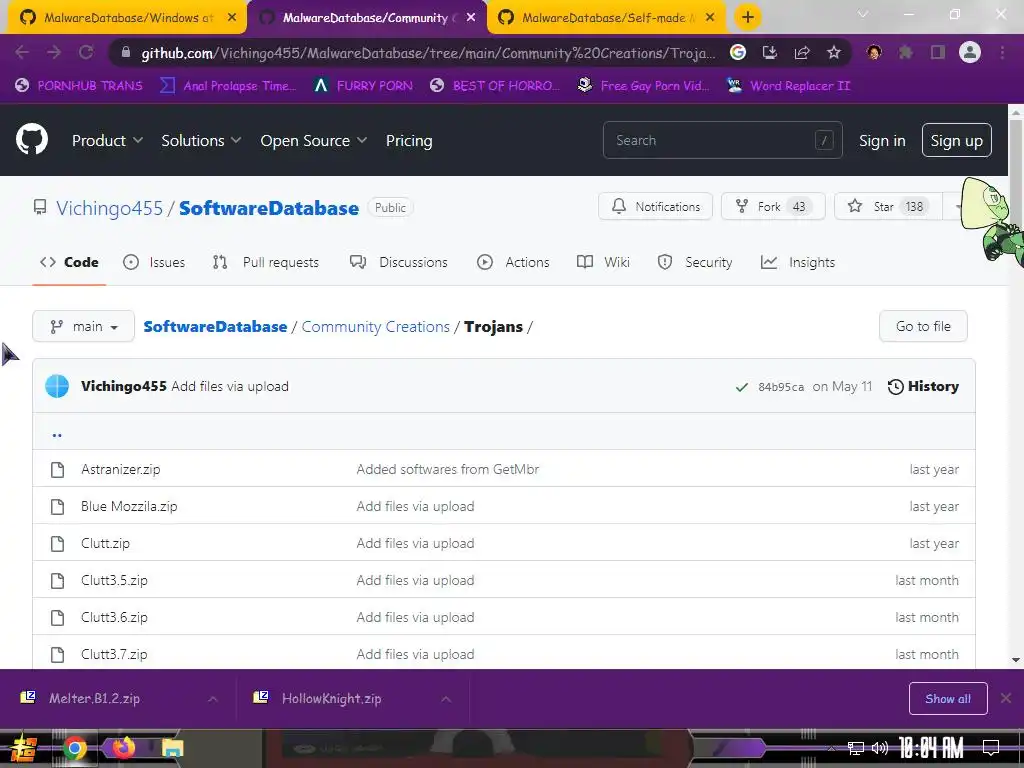Viewport: 1024px width, 768px height.
Task: Click the install/download page icon in address bar
Action: (770, 52)
